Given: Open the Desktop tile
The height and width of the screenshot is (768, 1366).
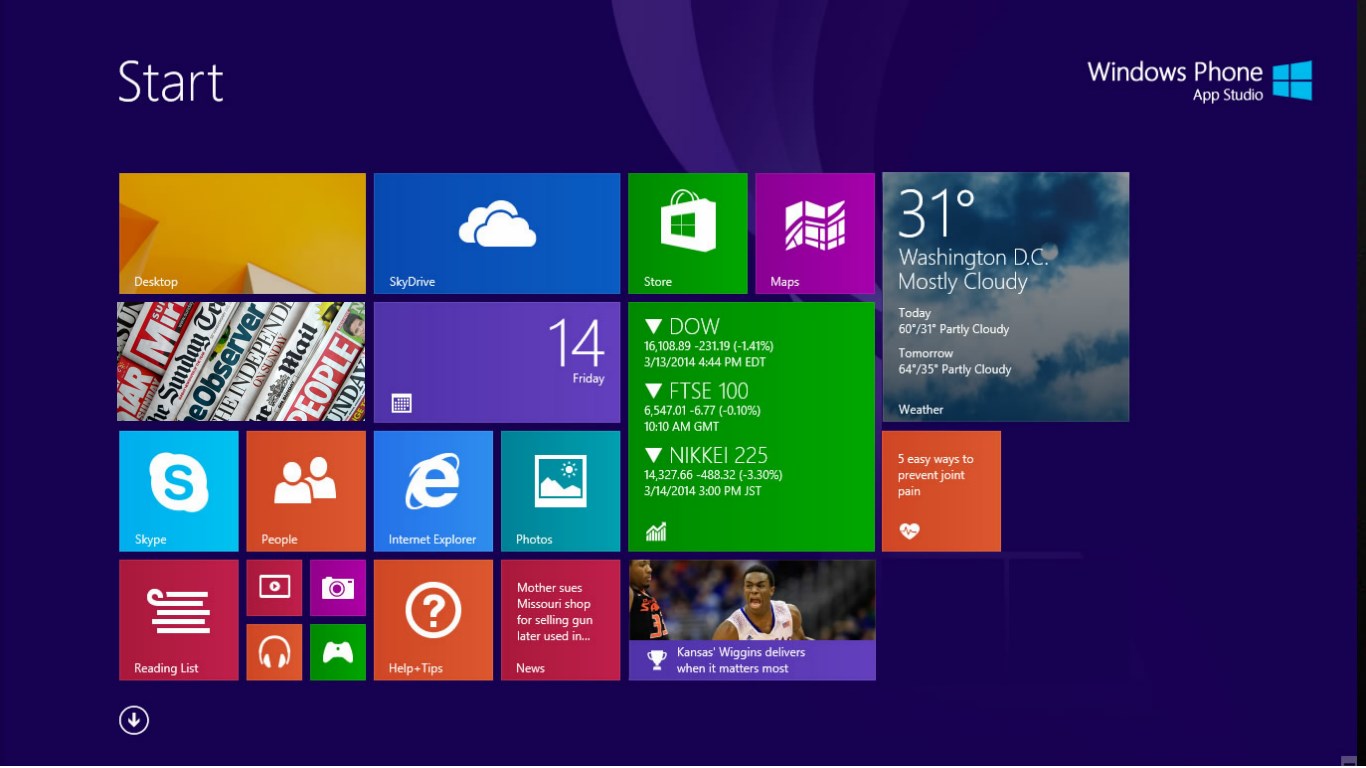Looking at the screenshot, I should pyautogui.click(x=242, y=233).
